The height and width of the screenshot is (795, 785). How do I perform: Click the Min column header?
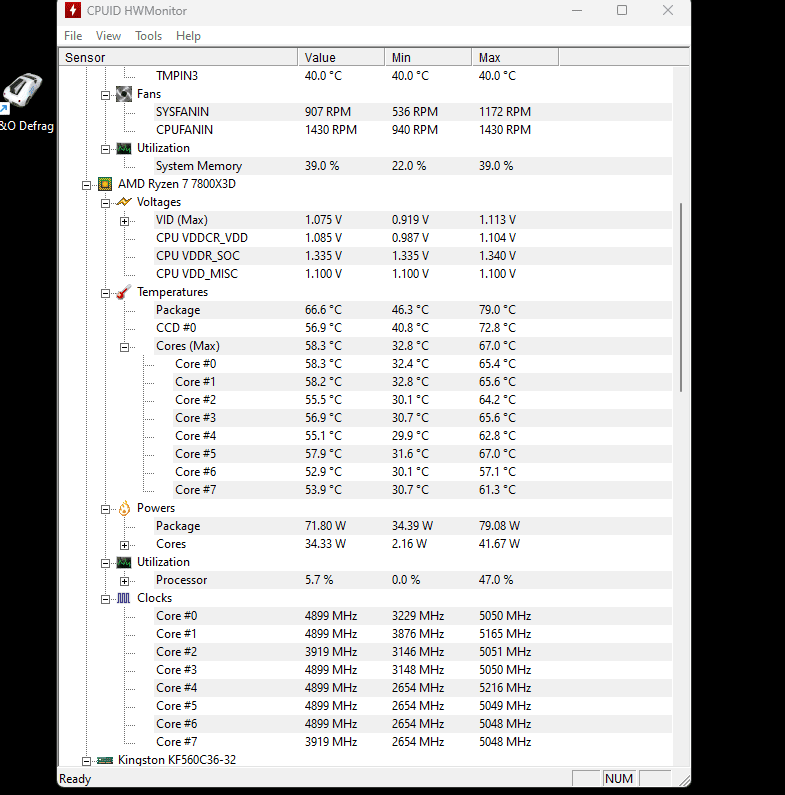[x=429, y=57]
